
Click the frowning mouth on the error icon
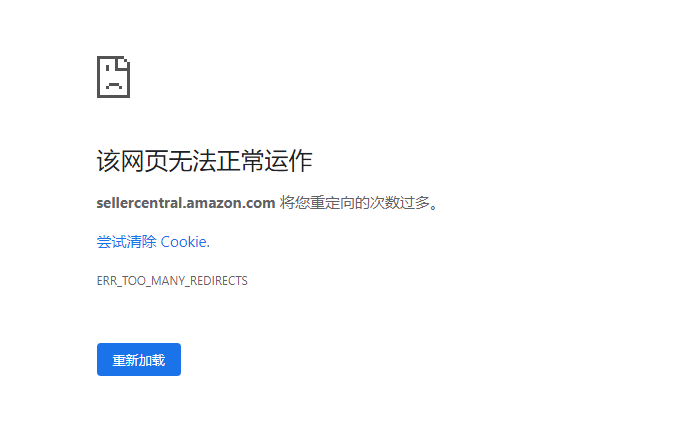114,85
